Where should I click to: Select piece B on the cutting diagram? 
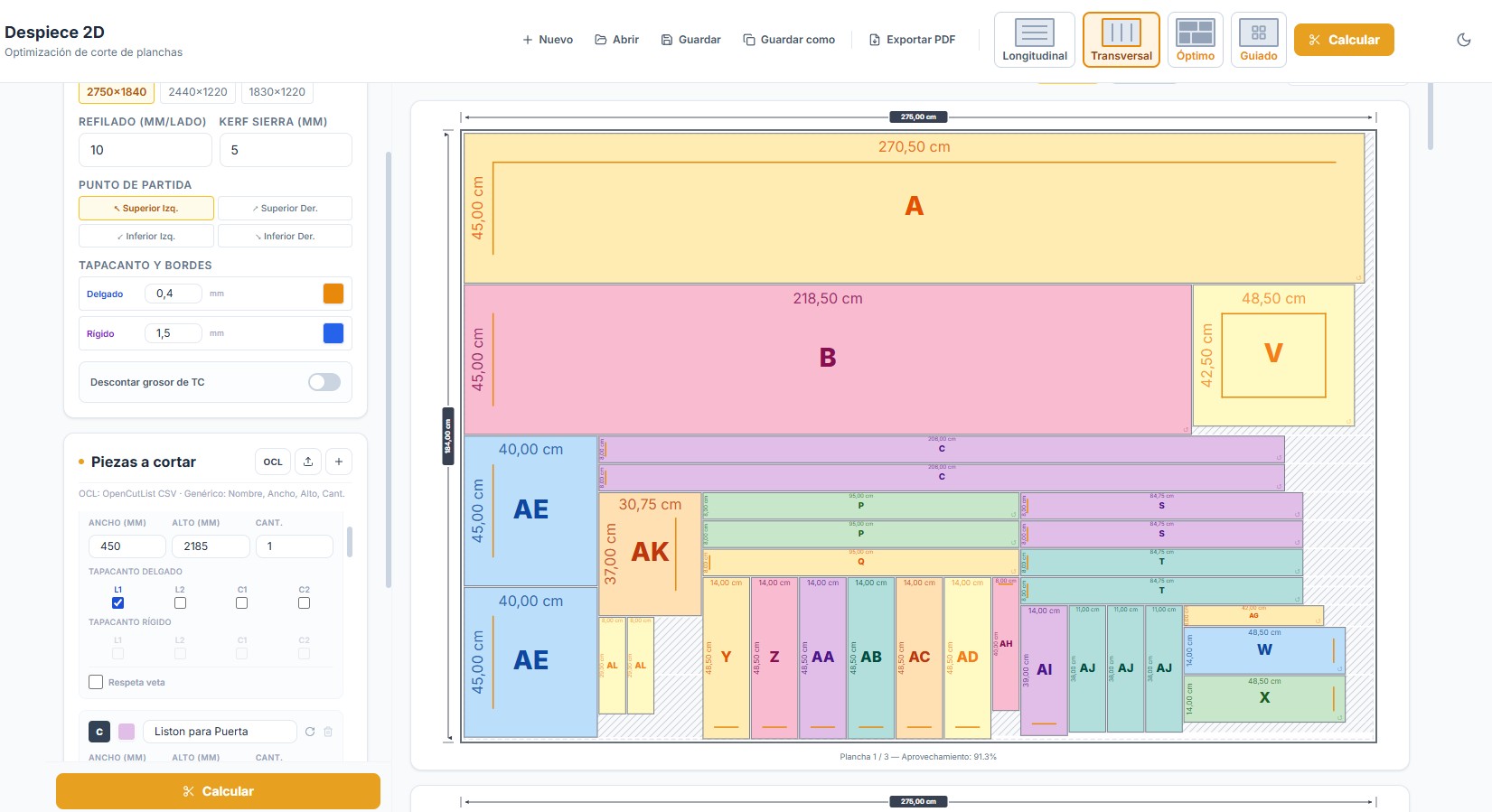828,359
